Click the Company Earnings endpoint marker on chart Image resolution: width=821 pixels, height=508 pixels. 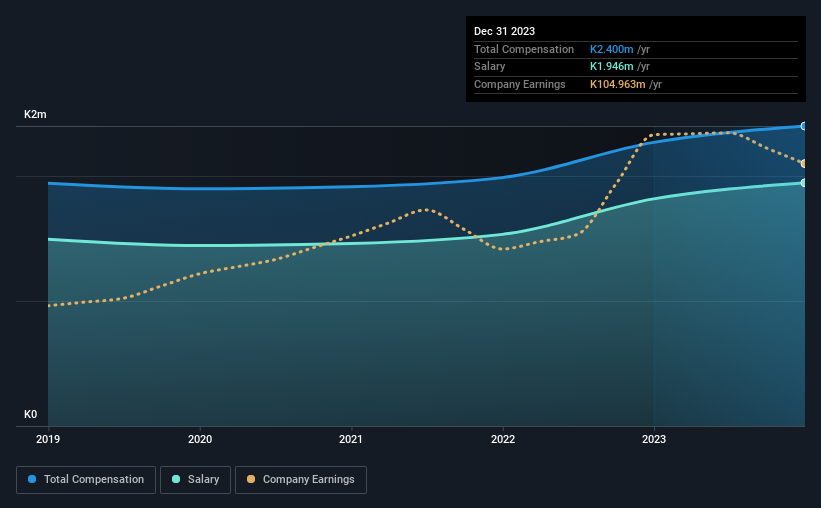pos(804,164)
